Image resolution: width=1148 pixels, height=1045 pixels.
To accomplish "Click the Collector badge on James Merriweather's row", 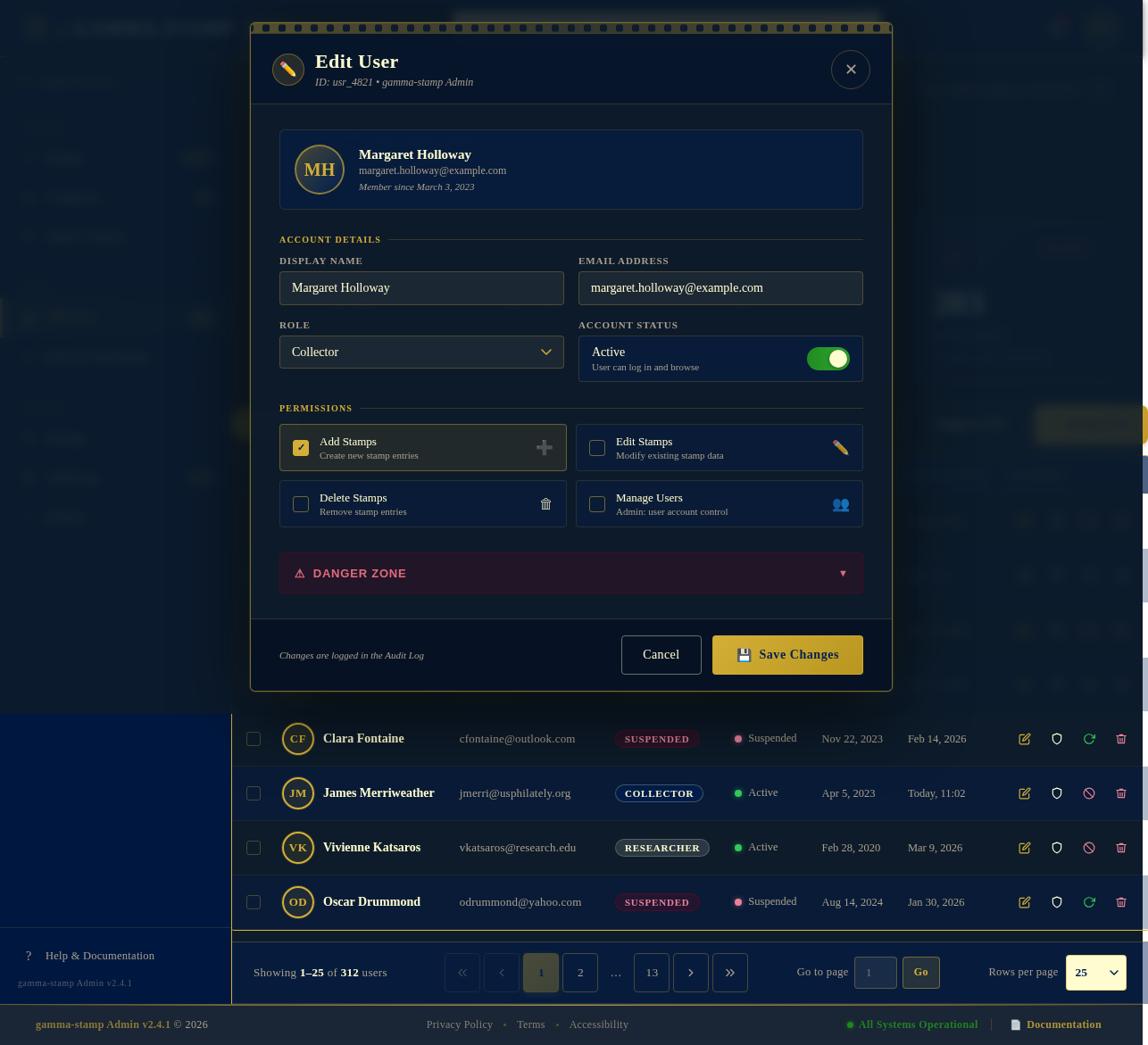I will click(659, 793).
